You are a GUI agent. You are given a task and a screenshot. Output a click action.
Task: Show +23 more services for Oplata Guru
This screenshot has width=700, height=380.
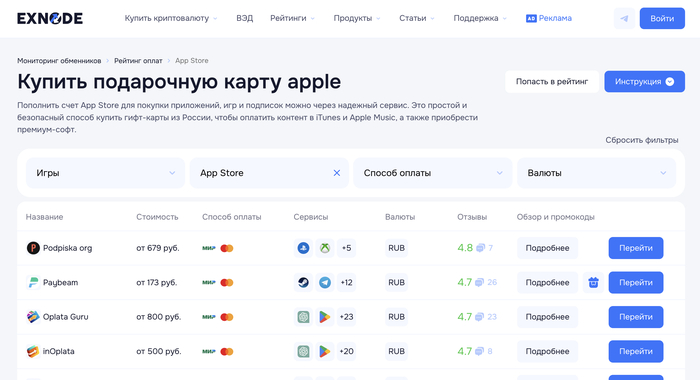point(346,317)
